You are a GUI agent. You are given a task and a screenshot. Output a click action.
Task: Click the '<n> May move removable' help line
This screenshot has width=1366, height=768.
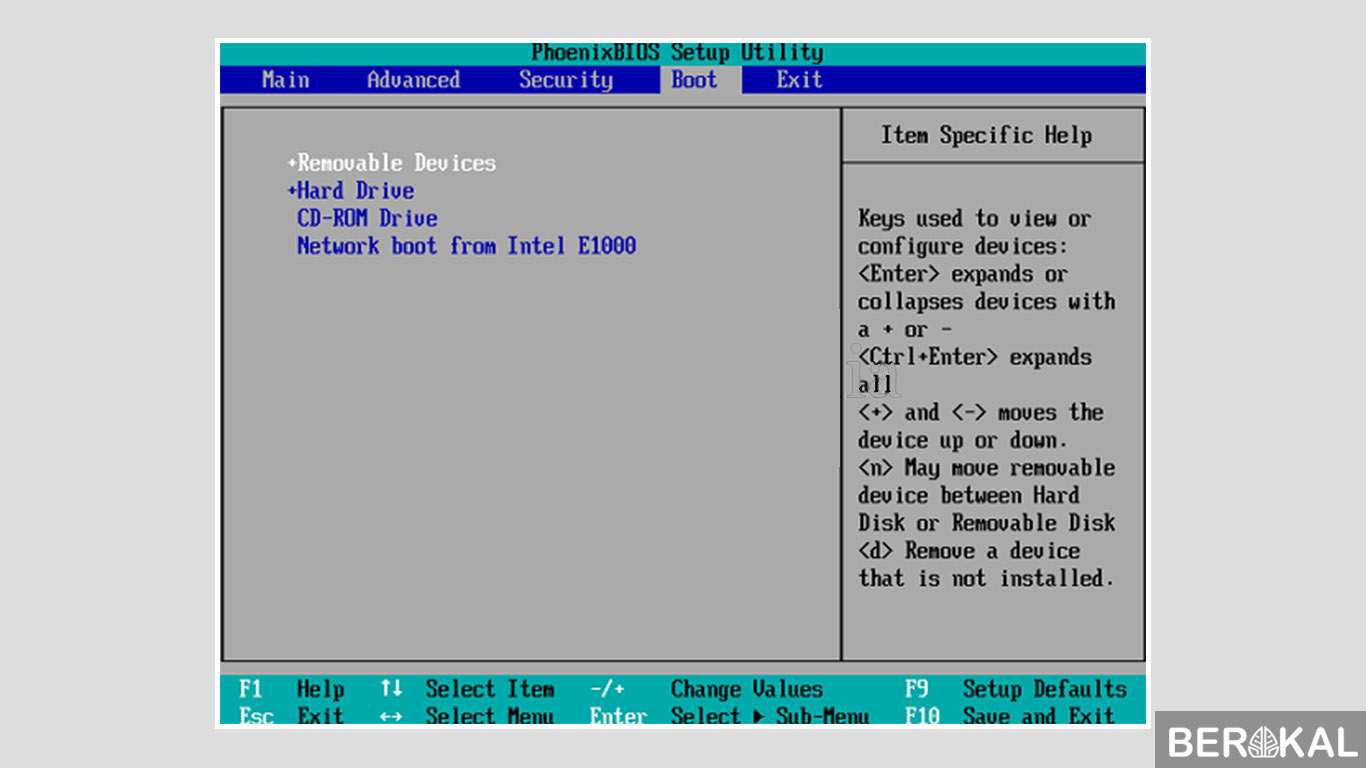pos(986,468)
